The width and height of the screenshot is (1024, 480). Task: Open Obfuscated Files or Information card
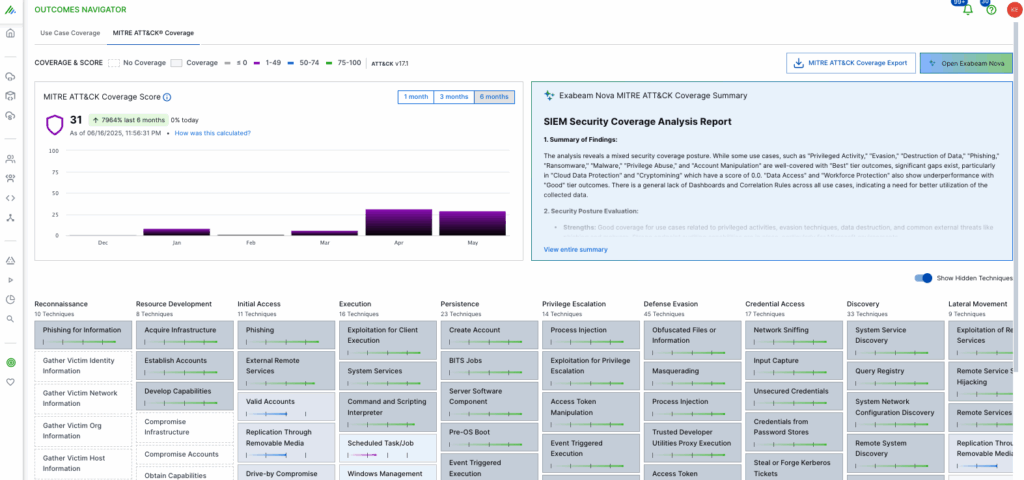point(692,340)
